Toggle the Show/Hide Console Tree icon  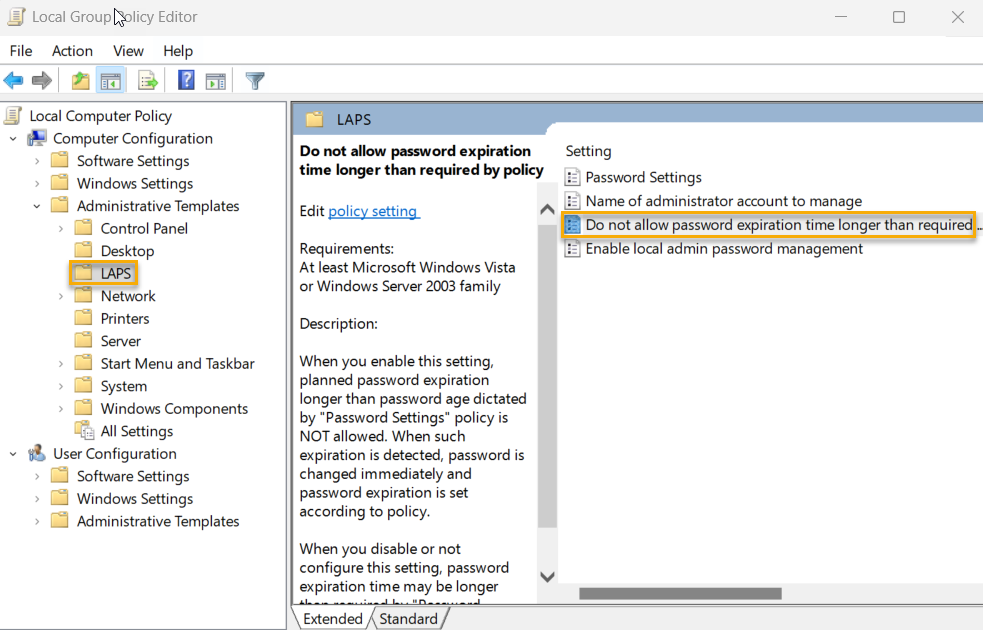click(111, 80)
